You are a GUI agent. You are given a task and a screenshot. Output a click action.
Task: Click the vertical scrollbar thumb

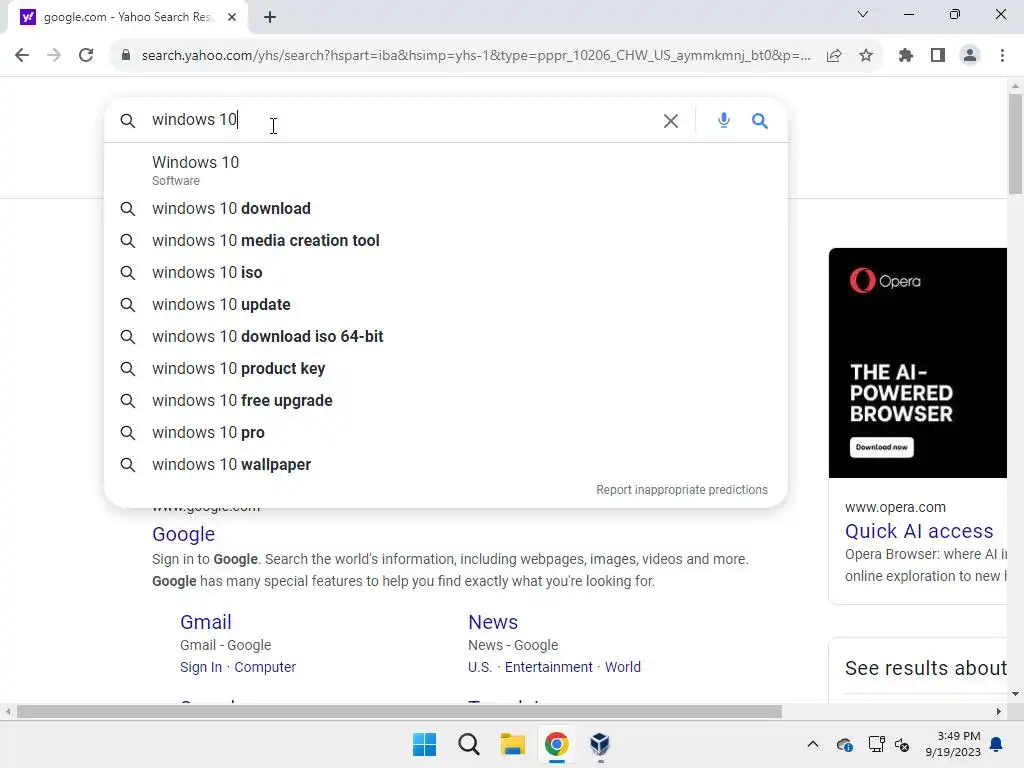click(1015, 144)
